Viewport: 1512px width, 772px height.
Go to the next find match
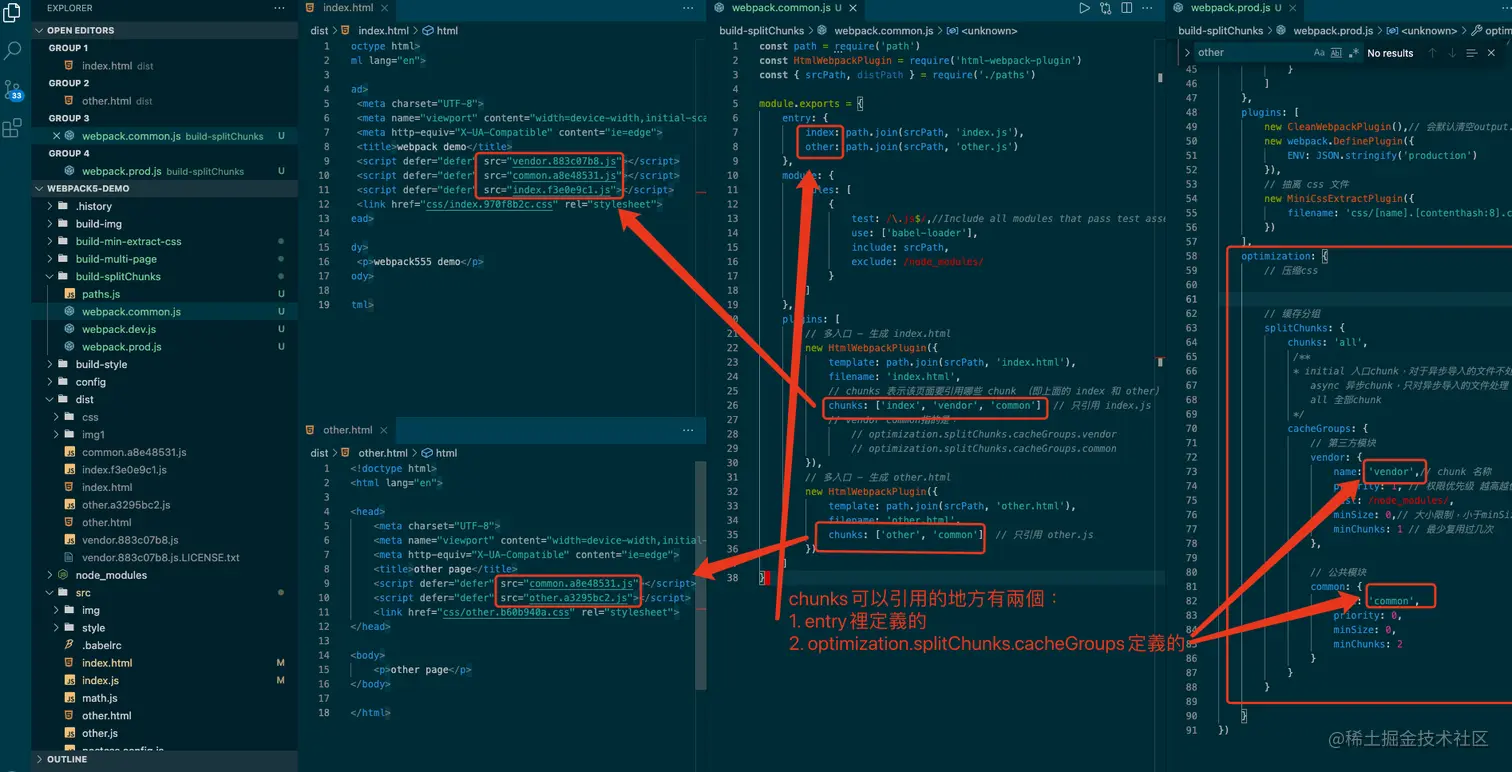(1452, 53)
